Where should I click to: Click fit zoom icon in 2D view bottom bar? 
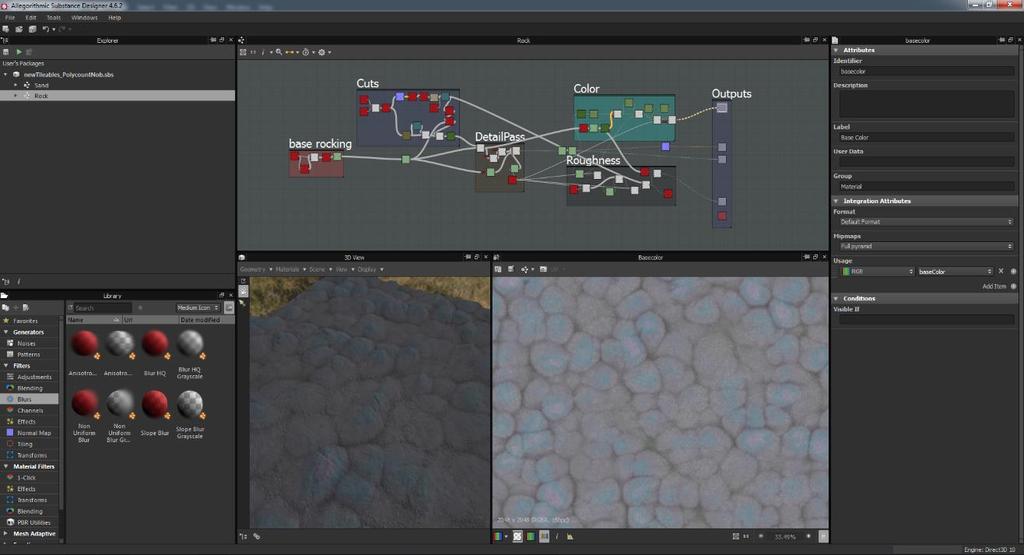click(x=735, y=536)
